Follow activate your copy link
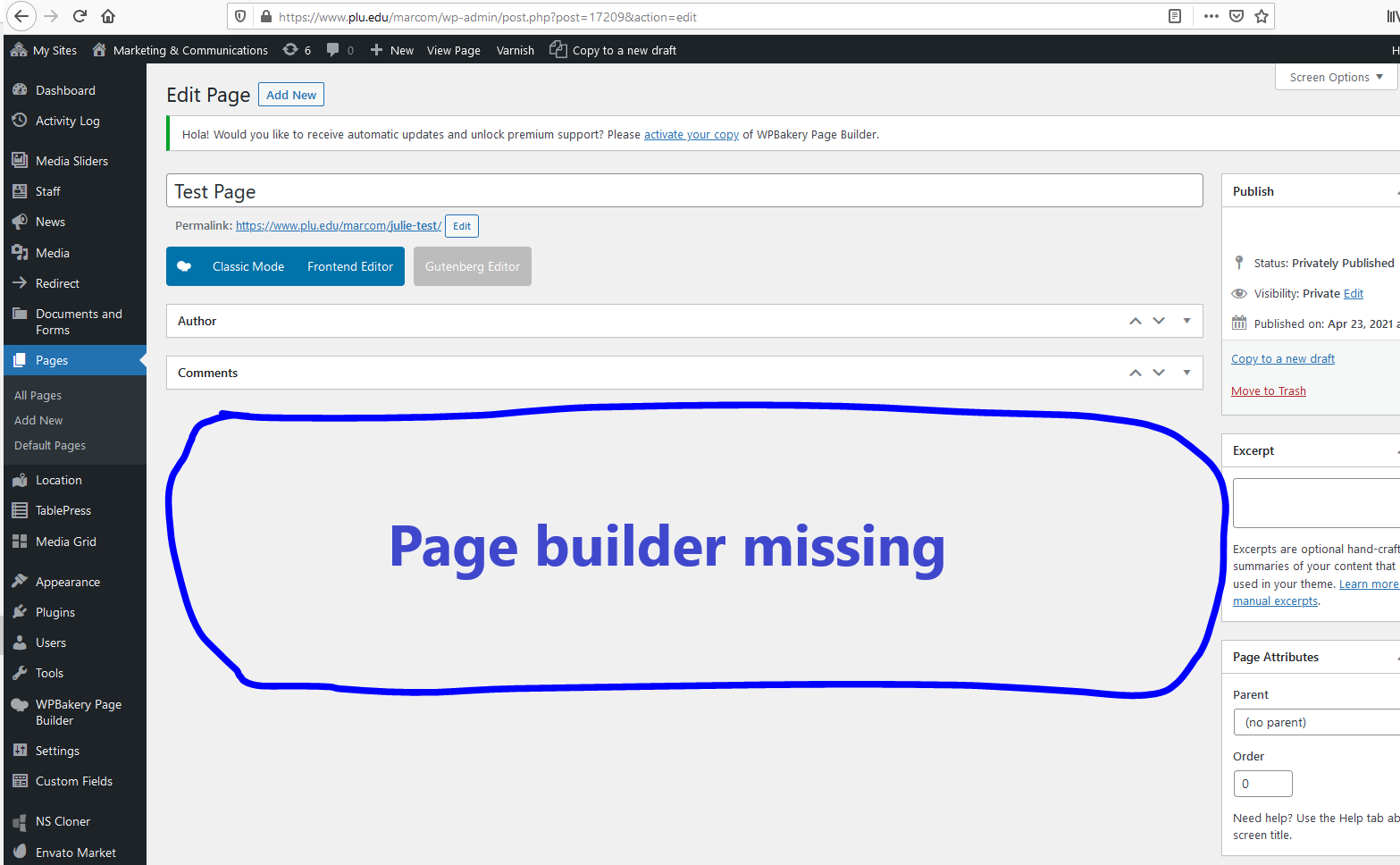The image size is (1400, 865). pyautogui.click(x=692, y=134)
